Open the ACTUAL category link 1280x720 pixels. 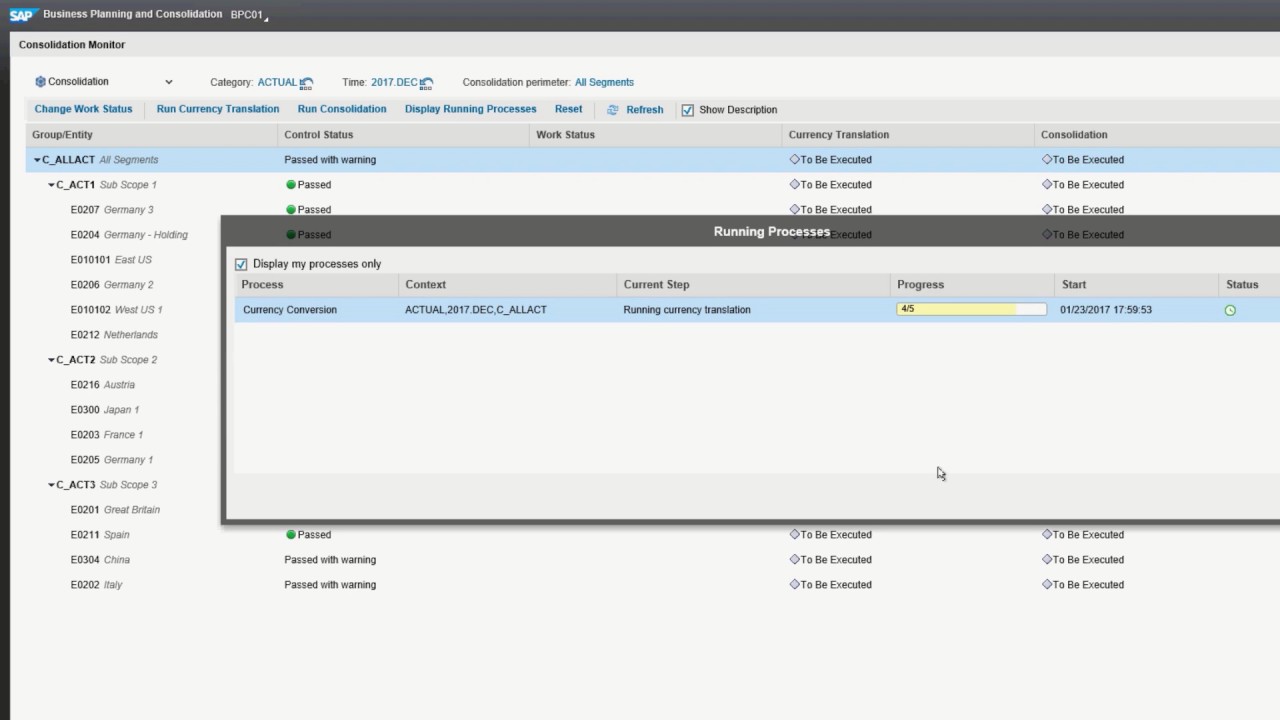[x=277, y=82]
